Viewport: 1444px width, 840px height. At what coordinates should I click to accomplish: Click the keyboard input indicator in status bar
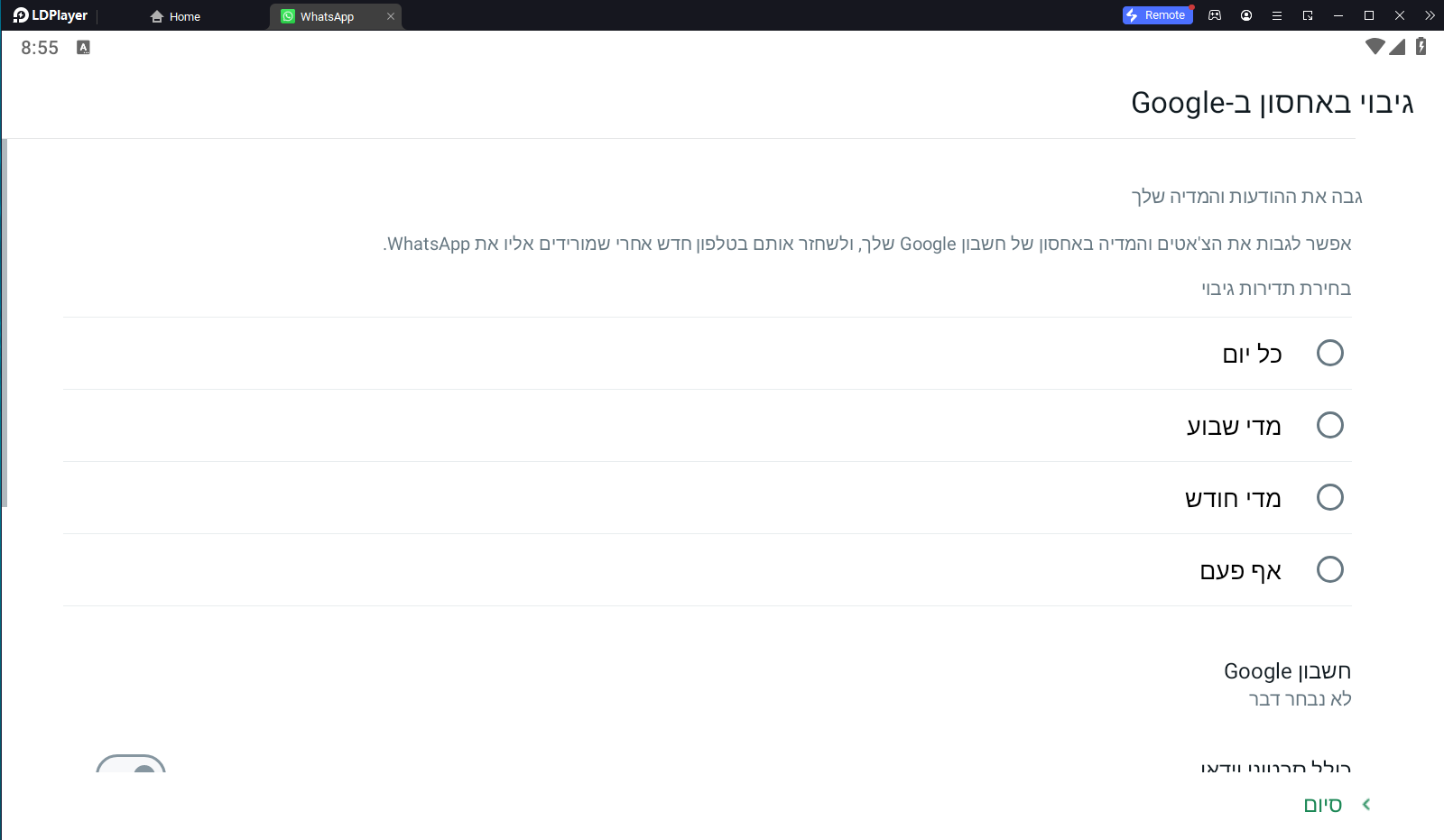(x=83, y=48)
